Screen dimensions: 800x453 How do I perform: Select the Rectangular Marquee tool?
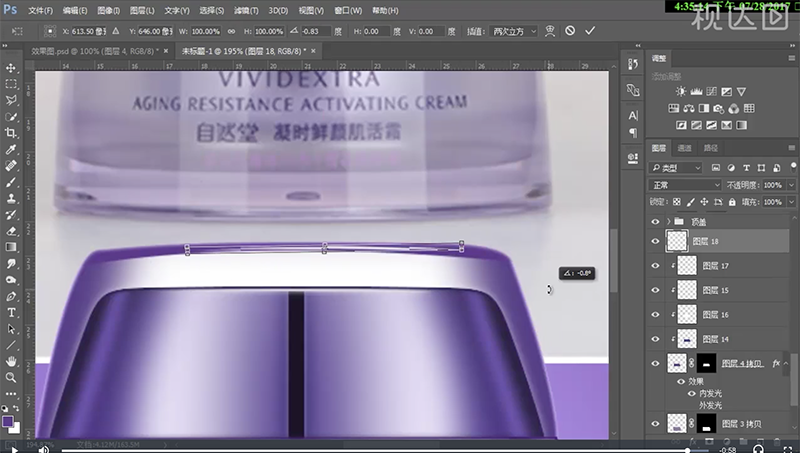pos(11,84)
